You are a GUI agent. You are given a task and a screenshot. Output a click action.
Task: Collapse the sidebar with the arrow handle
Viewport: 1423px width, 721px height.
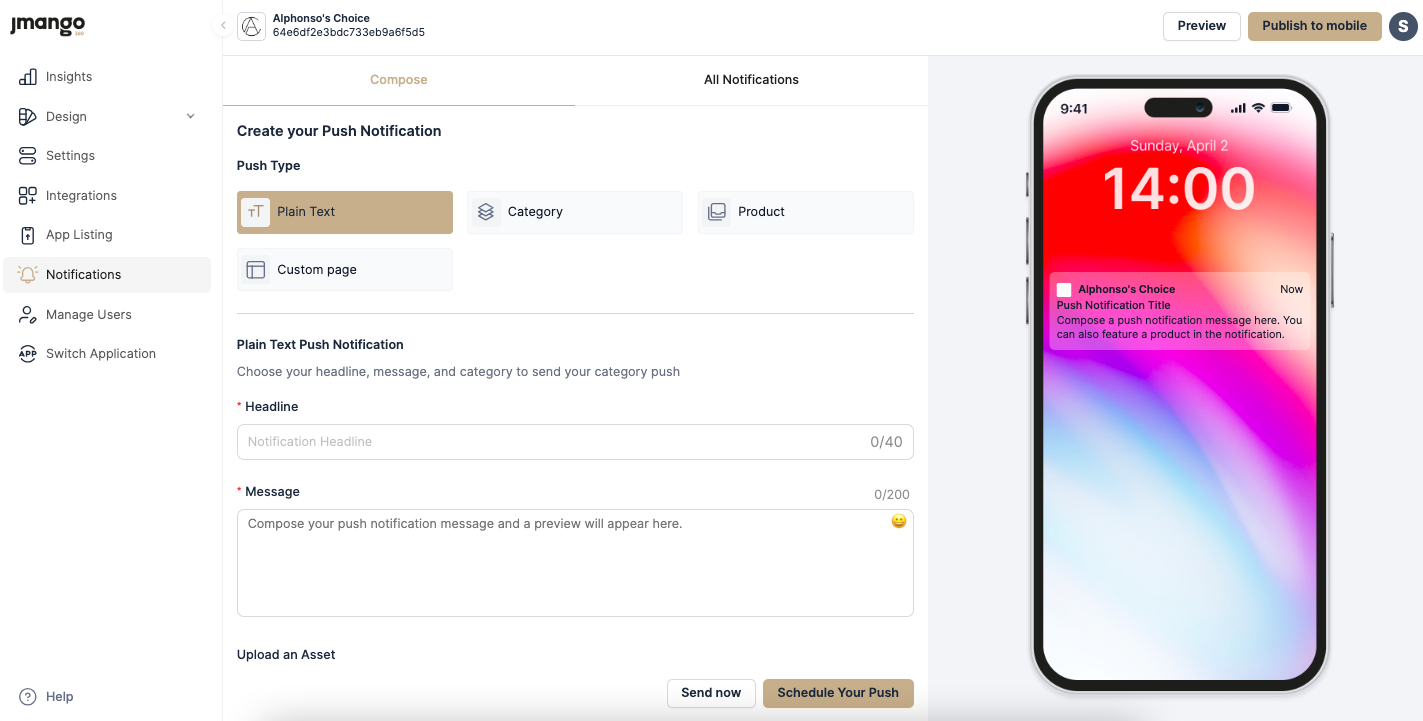223,26
